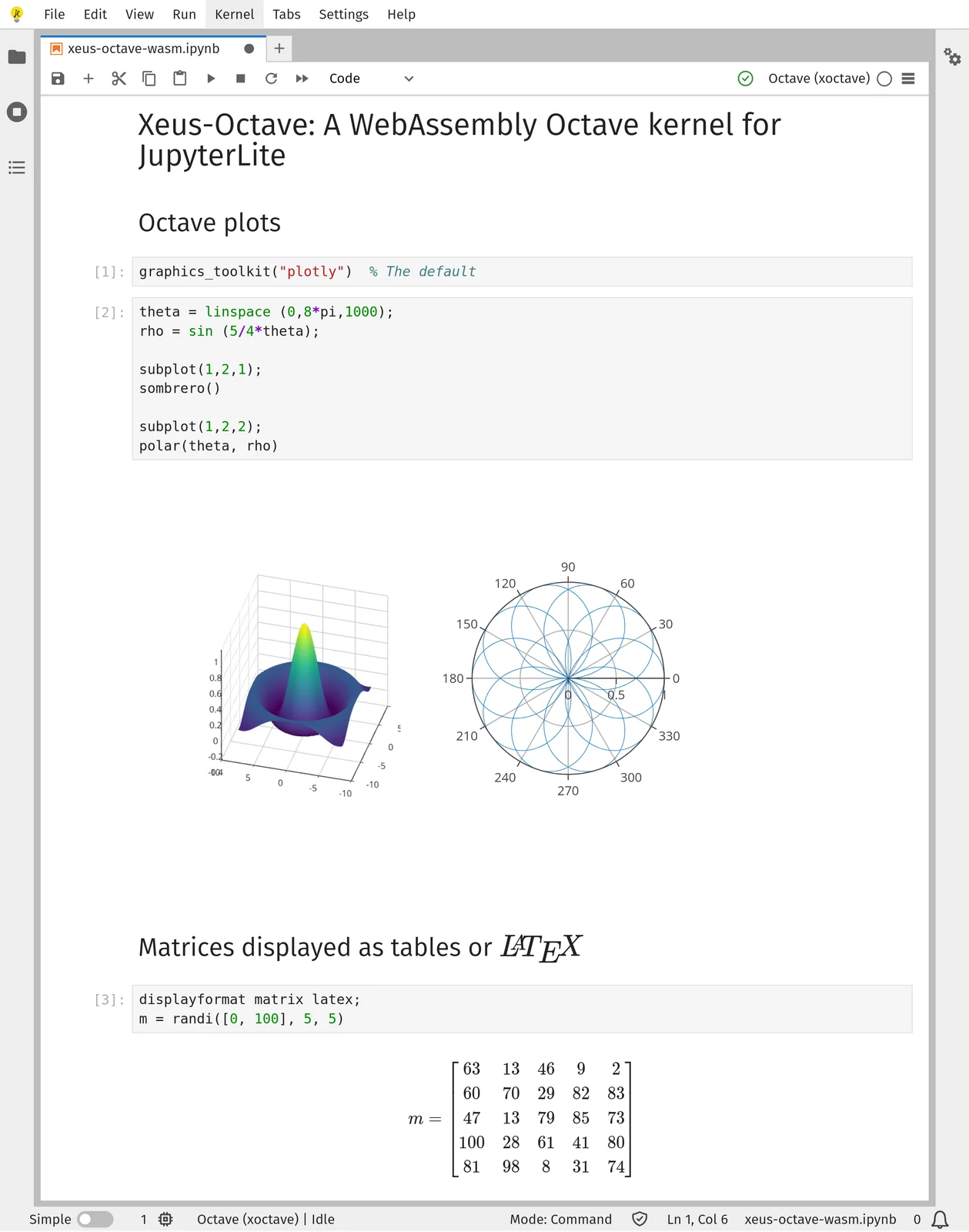
Task: Open the File Browser sidebar folder icon
Action: coord(17,57)
